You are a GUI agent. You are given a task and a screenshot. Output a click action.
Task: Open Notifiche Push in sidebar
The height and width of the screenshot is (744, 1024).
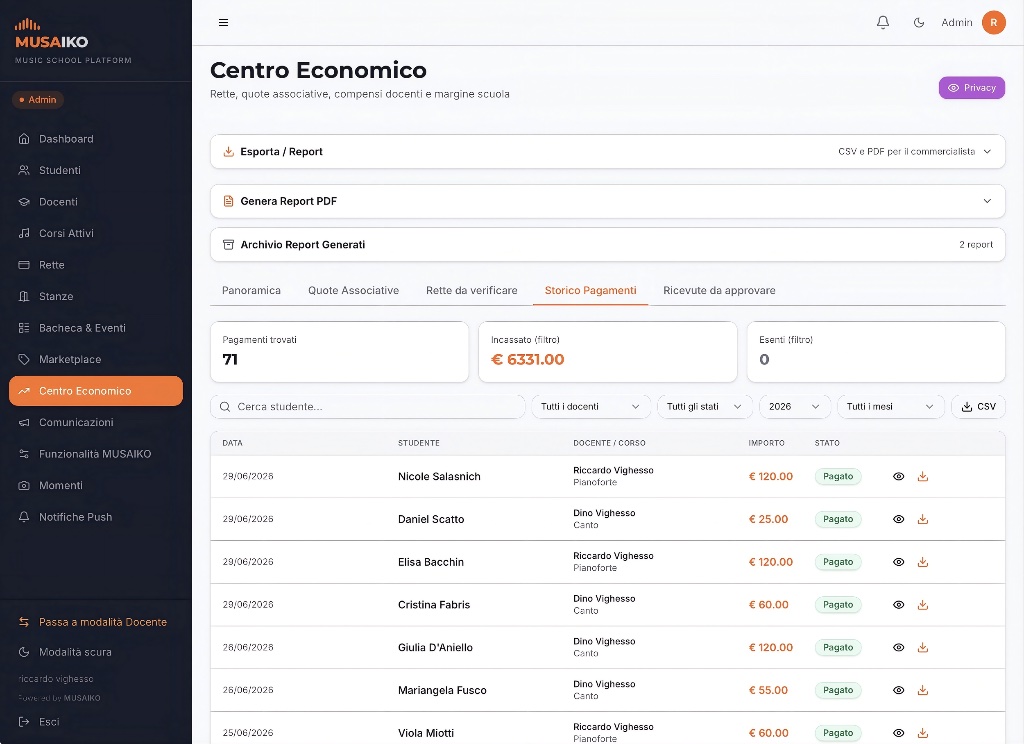click(x=96, y=517)
